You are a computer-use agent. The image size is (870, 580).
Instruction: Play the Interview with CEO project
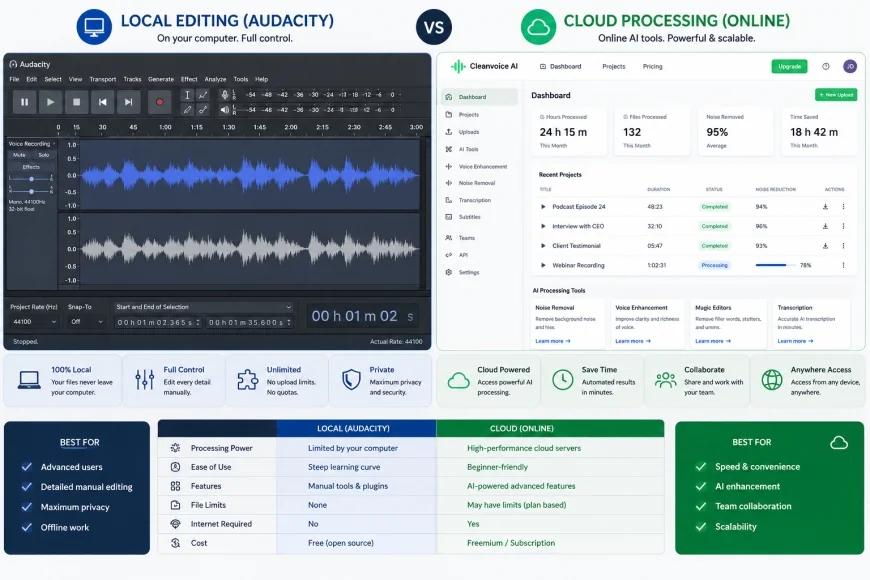pos(543,226)
